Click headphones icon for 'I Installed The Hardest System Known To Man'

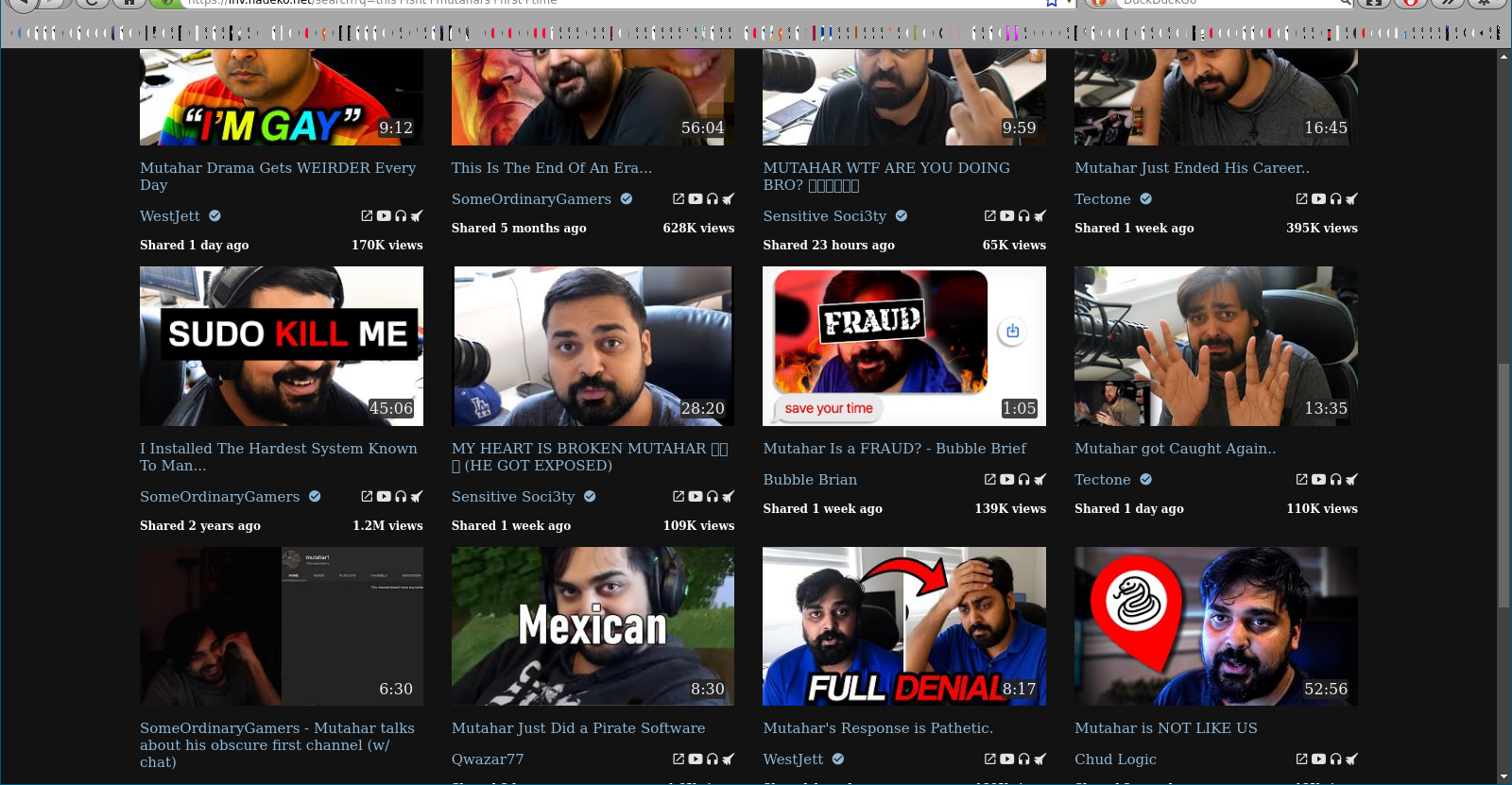pos(401,497)
